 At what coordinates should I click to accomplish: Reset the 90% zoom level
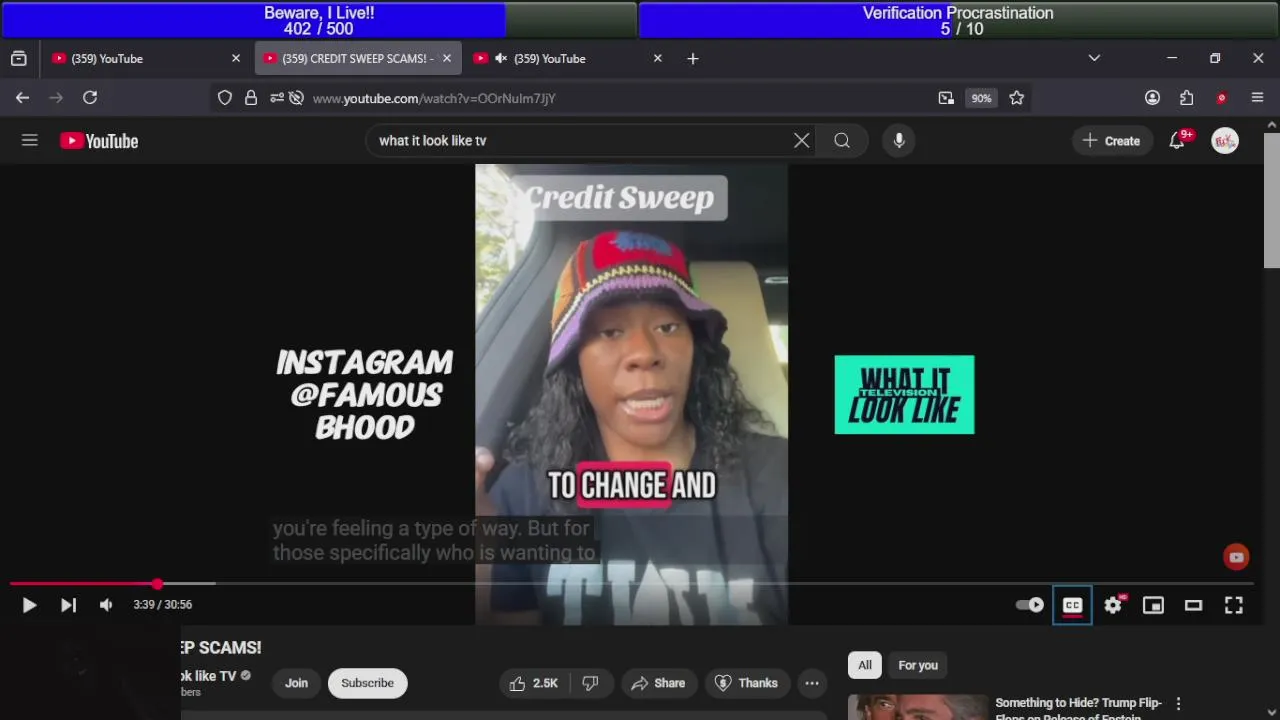[x=981, y=98]
